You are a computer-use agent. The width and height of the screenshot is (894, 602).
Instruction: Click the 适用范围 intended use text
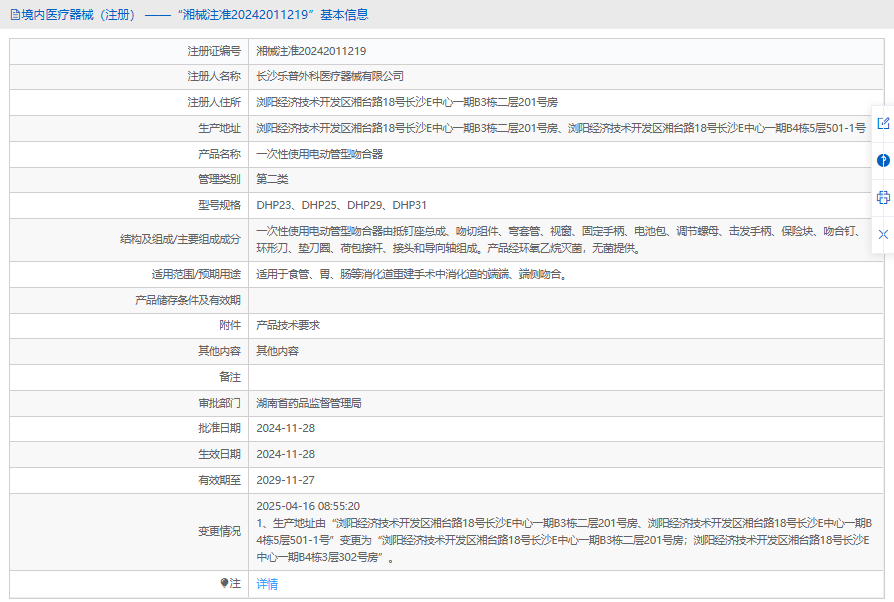click(x=411, y=274)
